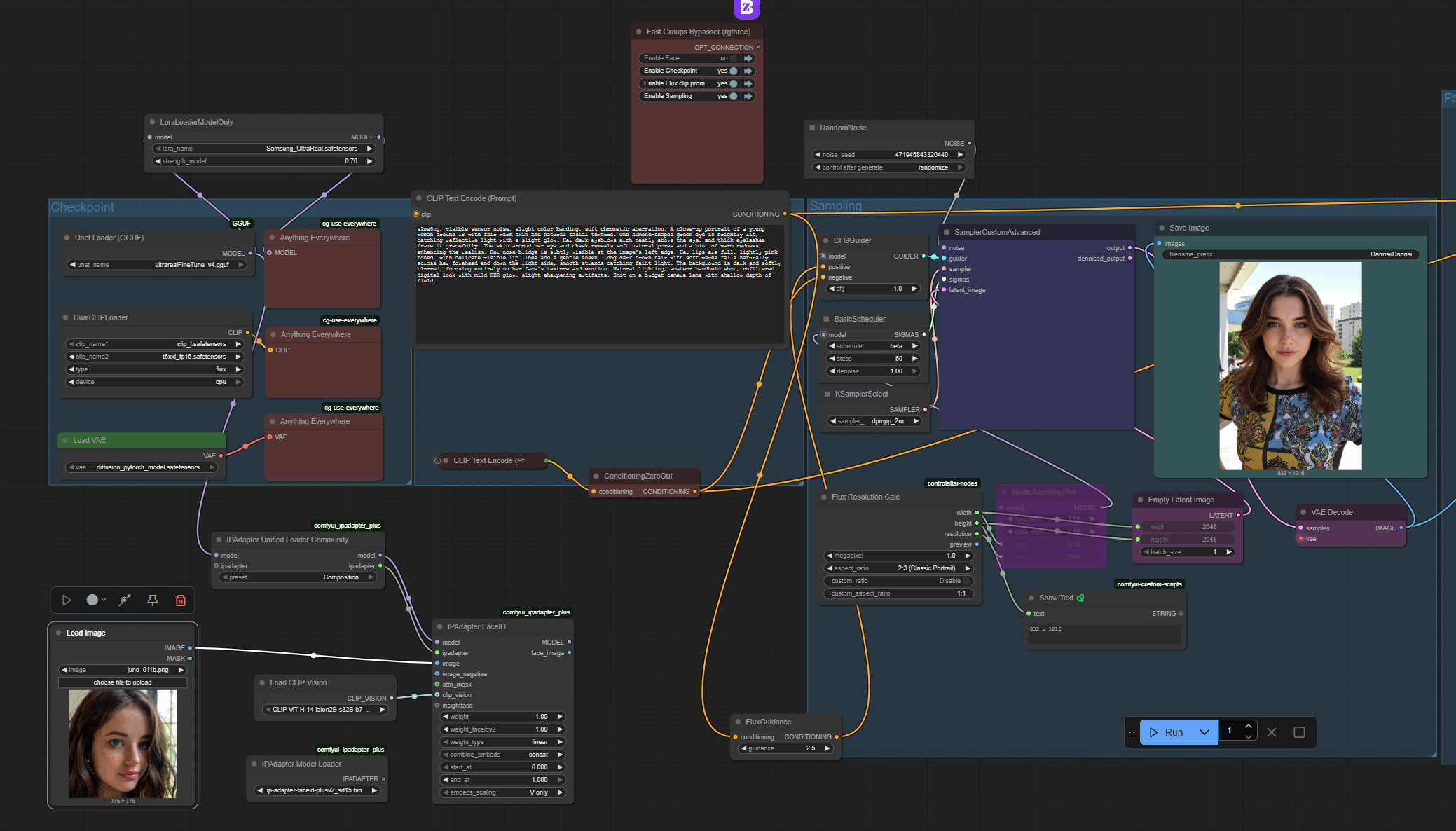
Task: Click the green Show Text node badge icon
Action: click(1080, 598)
